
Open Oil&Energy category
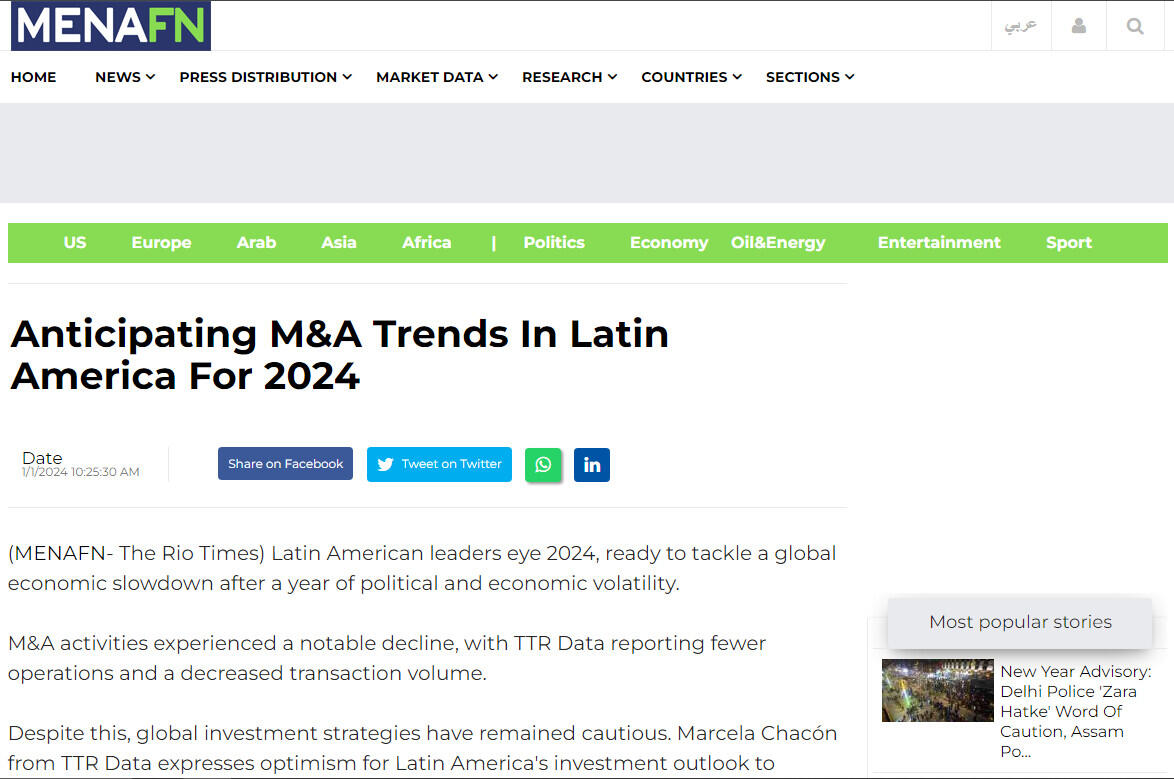pyautogui.click(x=777, y=243)
